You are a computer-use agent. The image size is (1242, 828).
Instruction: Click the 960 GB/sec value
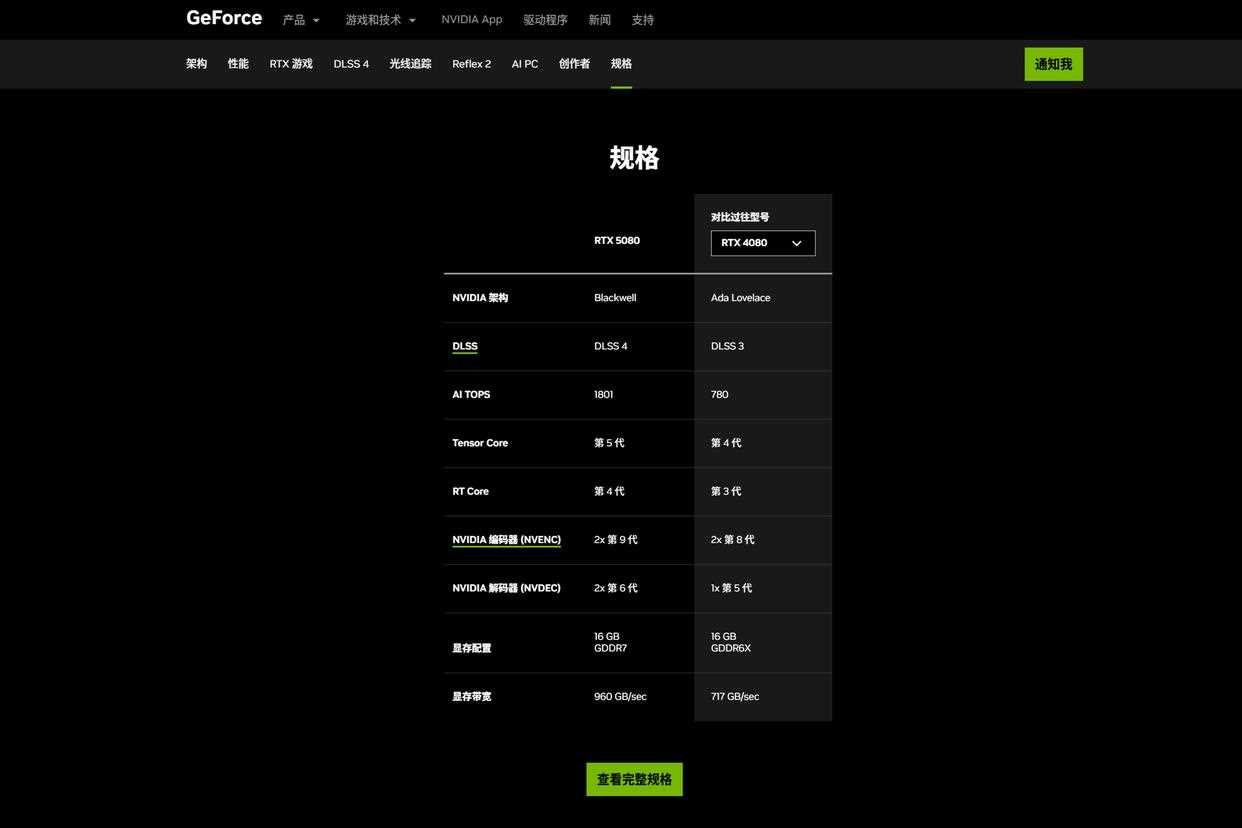[x=620, y=697]
